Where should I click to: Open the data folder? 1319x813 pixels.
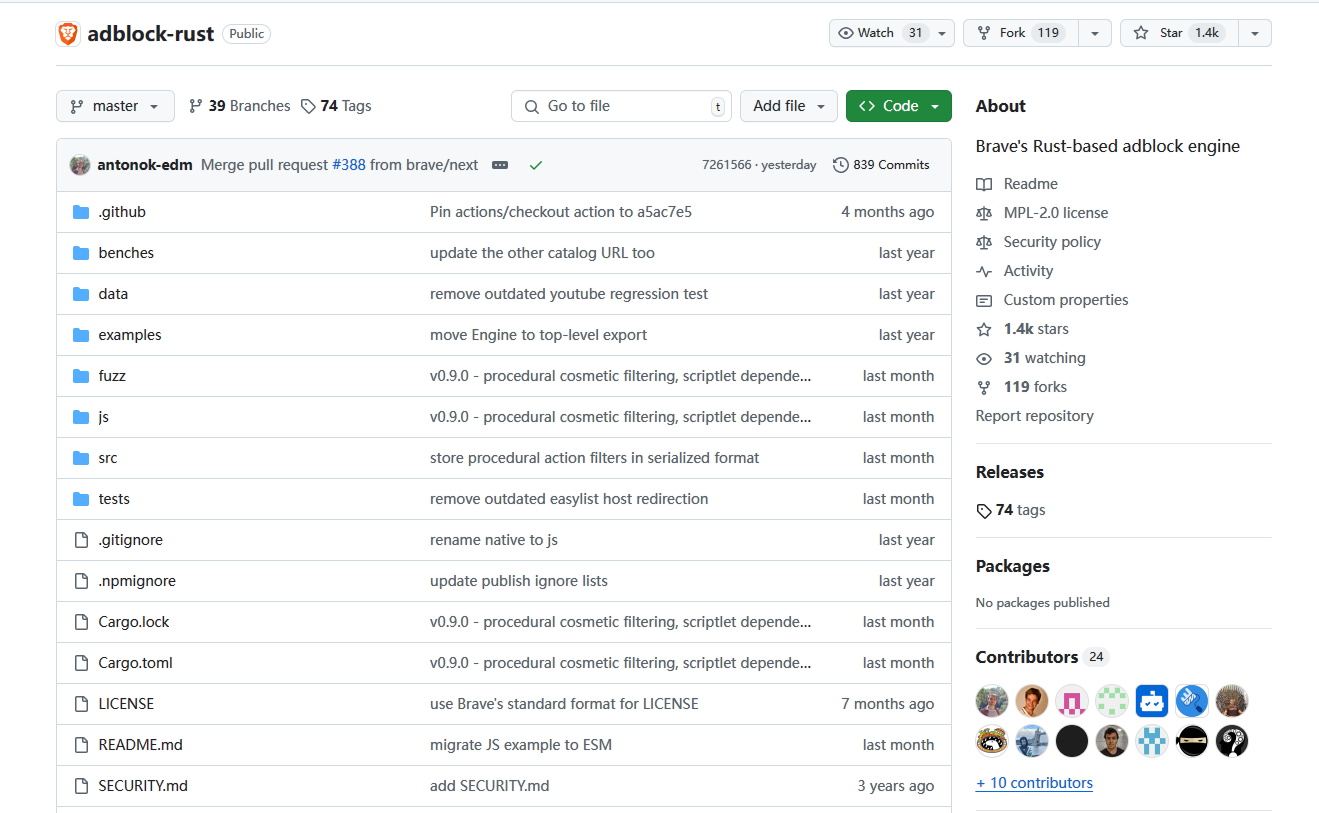coord(113,294)
